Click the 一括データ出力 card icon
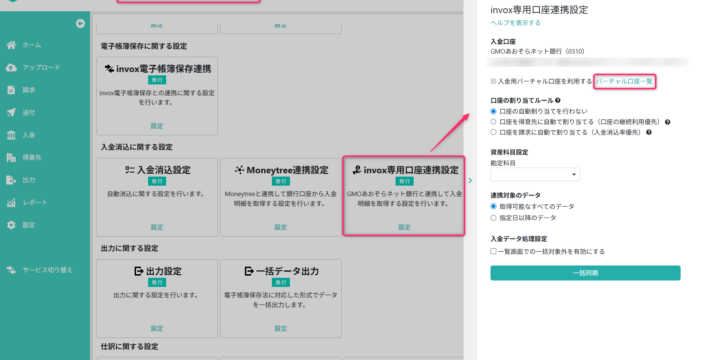 pyautogui.click(x=249, y=271)
